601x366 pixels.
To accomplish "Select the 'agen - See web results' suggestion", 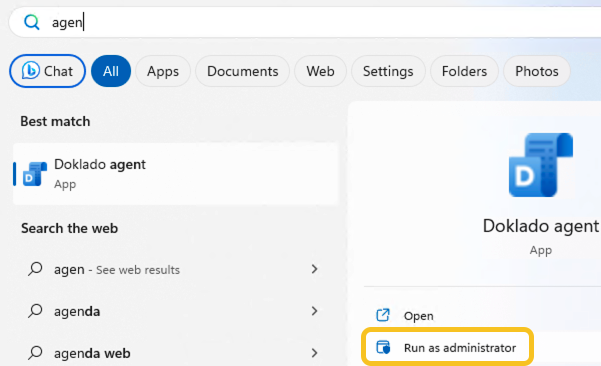I will (176, 269).
